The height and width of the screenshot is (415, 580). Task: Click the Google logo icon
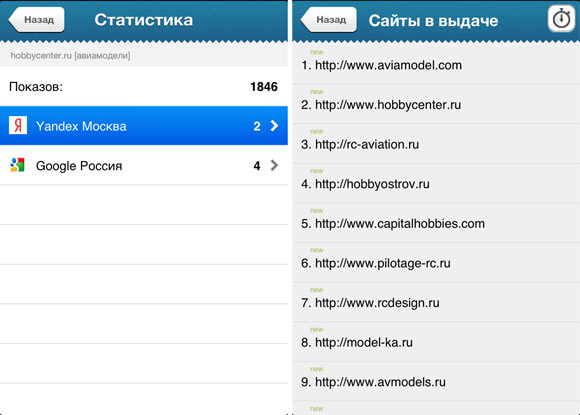[x=17, y=165]
